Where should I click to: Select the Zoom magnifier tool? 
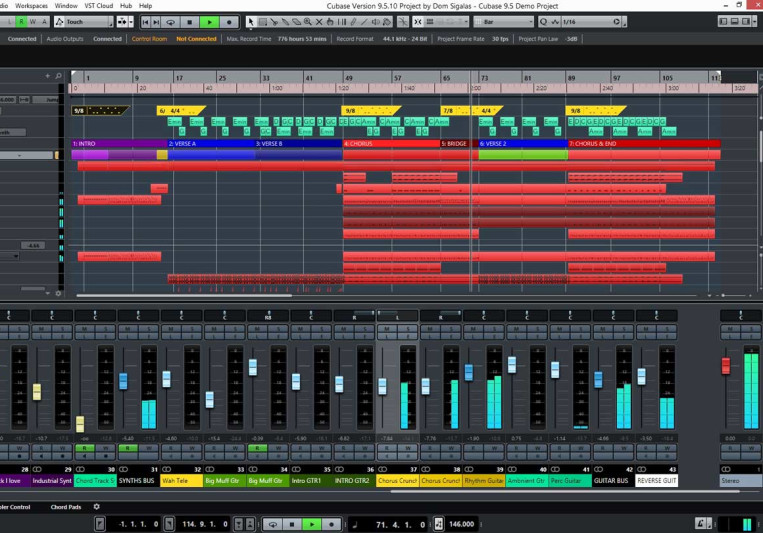pyautogui.click(x=308, y=22)
